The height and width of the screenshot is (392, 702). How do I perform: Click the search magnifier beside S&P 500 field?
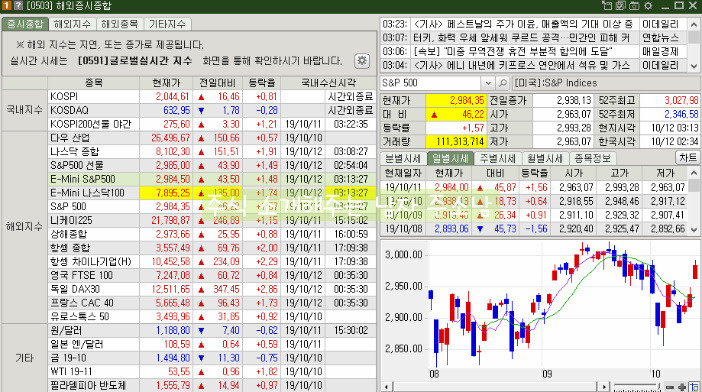[x=503, y=83]
